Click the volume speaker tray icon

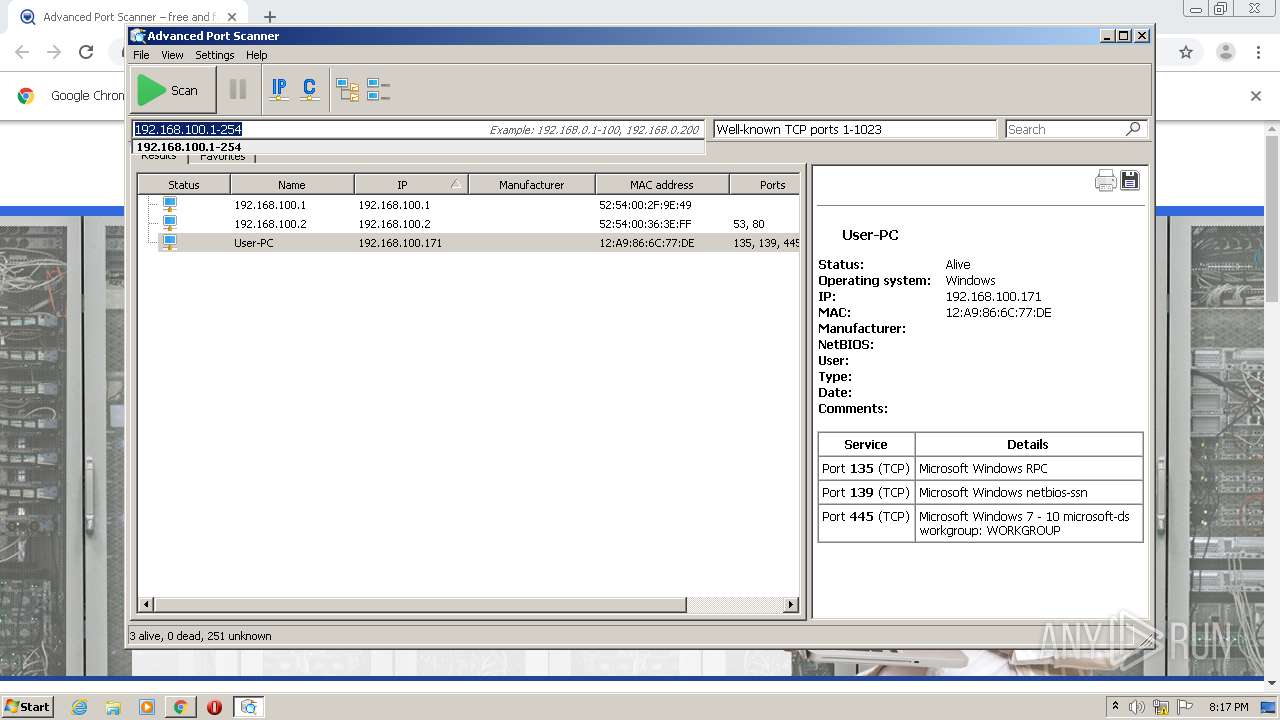point(1137,707)
